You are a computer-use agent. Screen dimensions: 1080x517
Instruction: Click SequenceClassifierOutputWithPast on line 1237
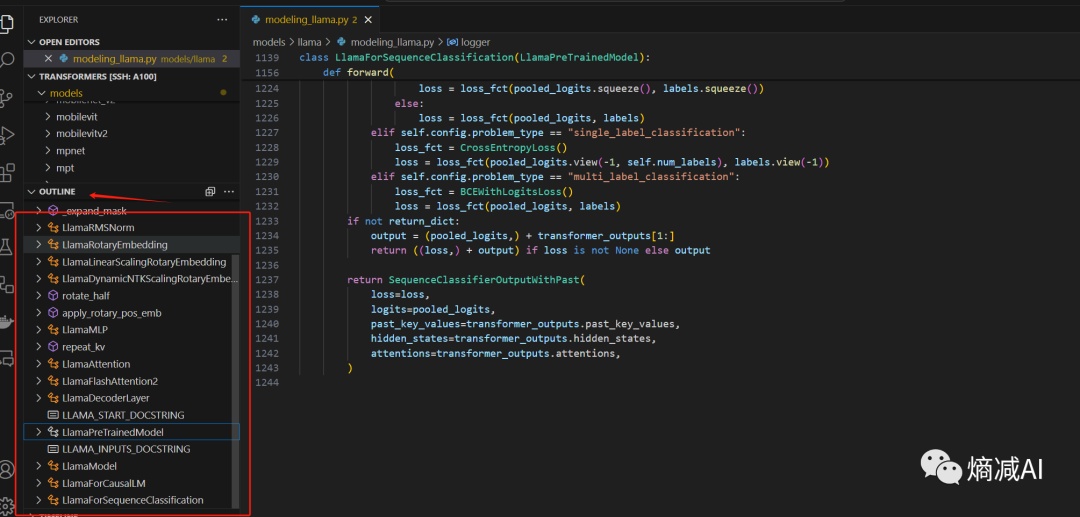coord(486,279)
